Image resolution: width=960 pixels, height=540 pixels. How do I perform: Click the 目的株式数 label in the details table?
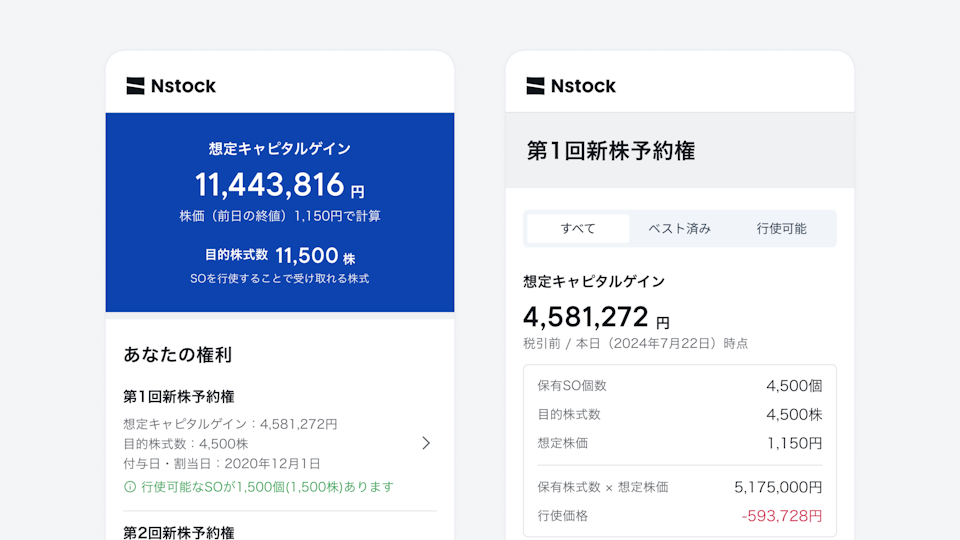[569, 414]
